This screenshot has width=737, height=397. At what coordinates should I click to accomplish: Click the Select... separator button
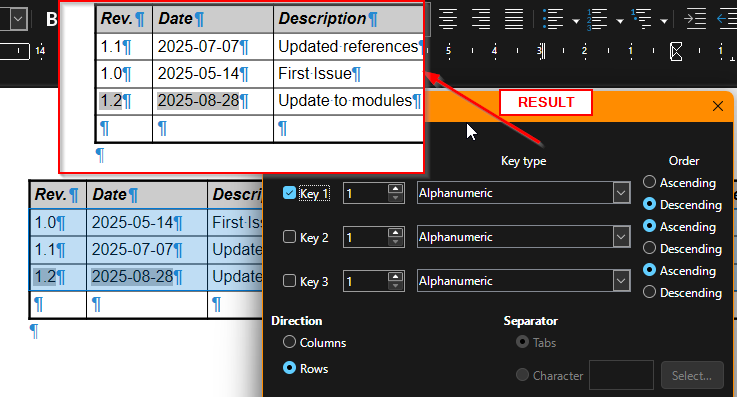tap(692, 375)
